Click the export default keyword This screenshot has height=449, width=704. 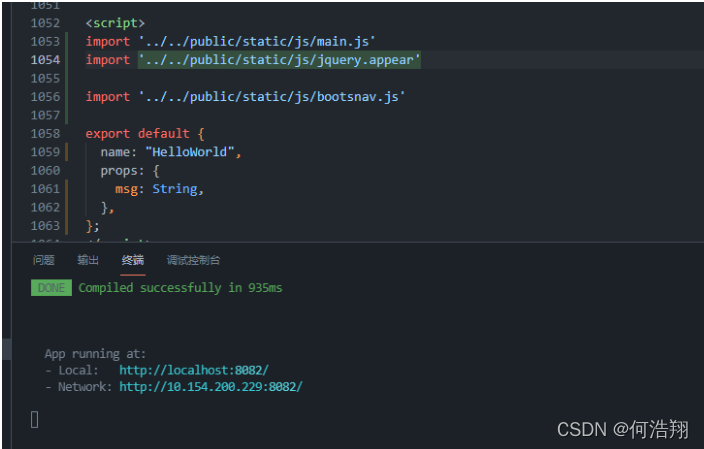137,133
